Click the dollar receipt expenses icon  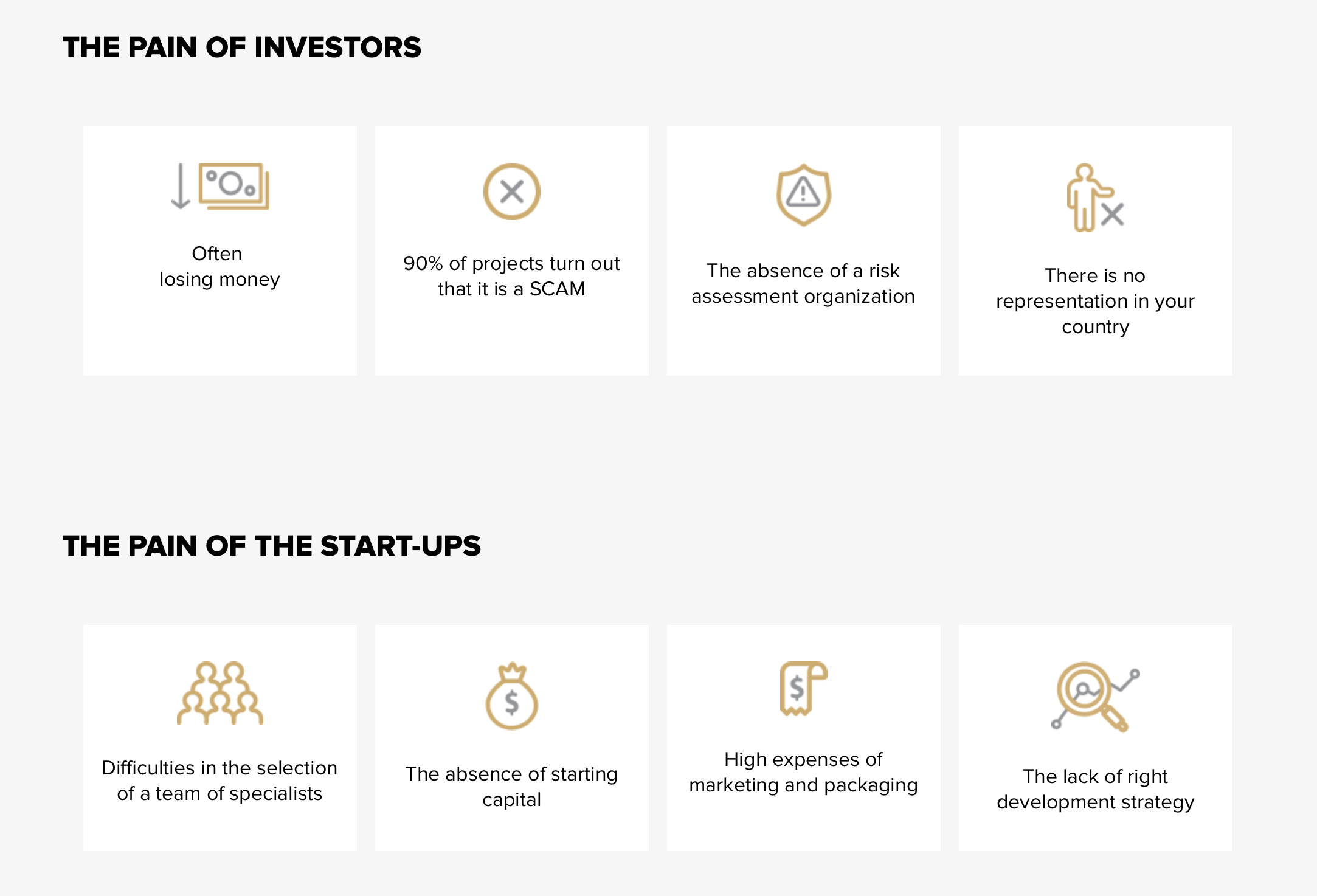[803, 689]
